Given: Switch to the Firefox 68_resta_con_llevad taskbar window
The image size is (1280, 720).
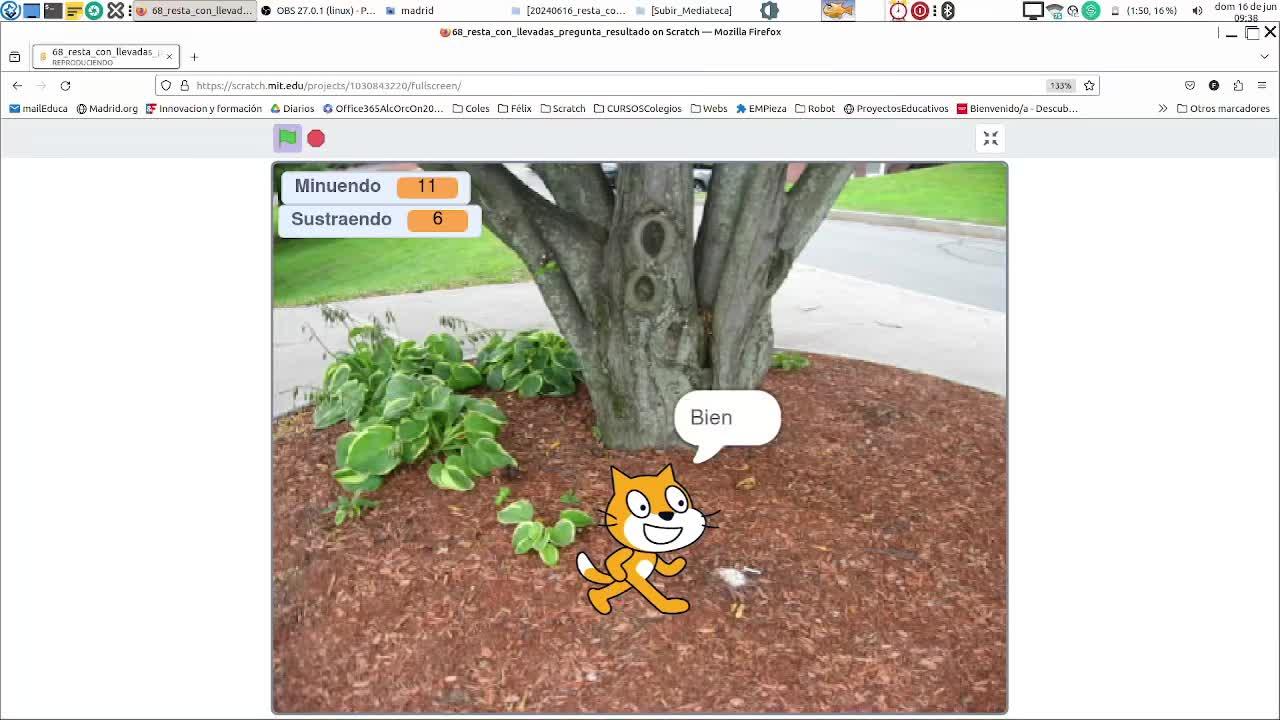Looking at the screenshot, I should tap(194, 11).
